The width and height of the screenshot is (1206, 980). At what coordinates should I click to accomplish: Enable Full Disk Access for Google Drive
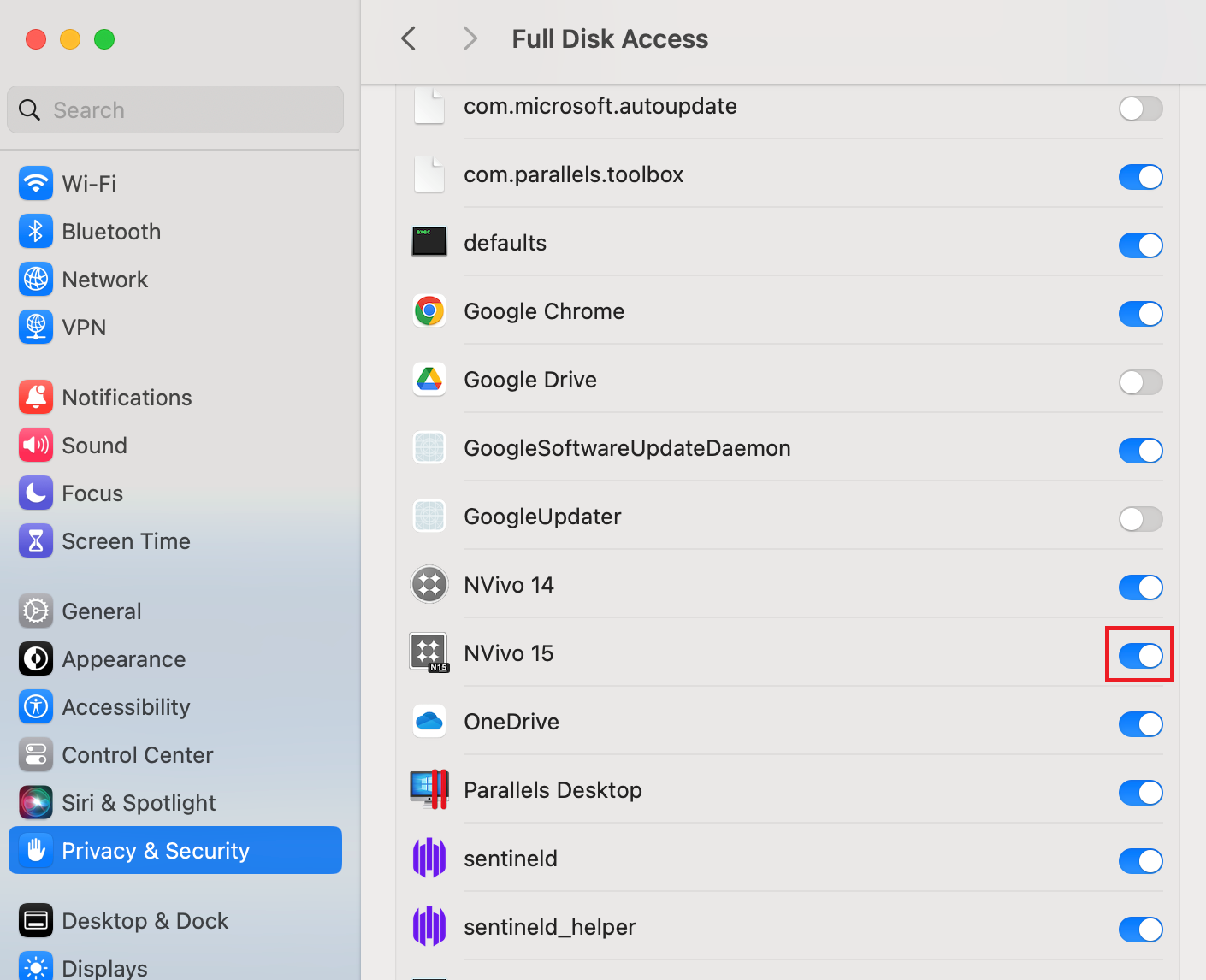click(1140, 382)
